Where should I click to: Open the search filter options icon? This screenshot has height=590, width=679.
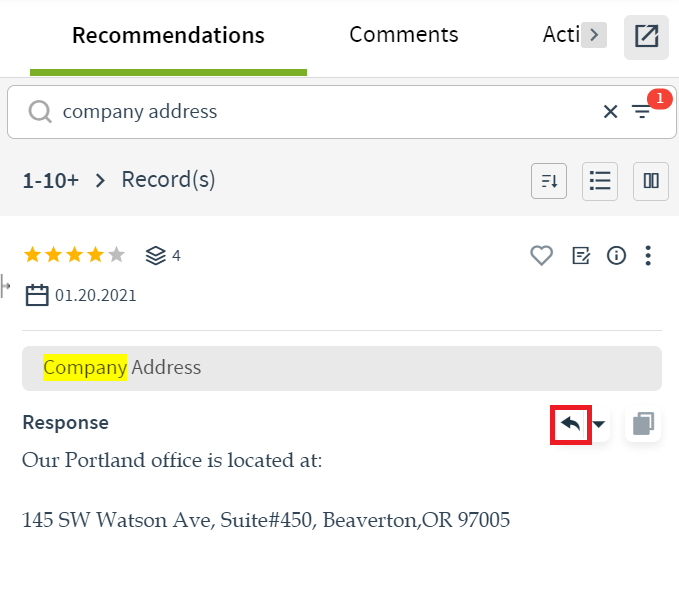click(641, 112)
